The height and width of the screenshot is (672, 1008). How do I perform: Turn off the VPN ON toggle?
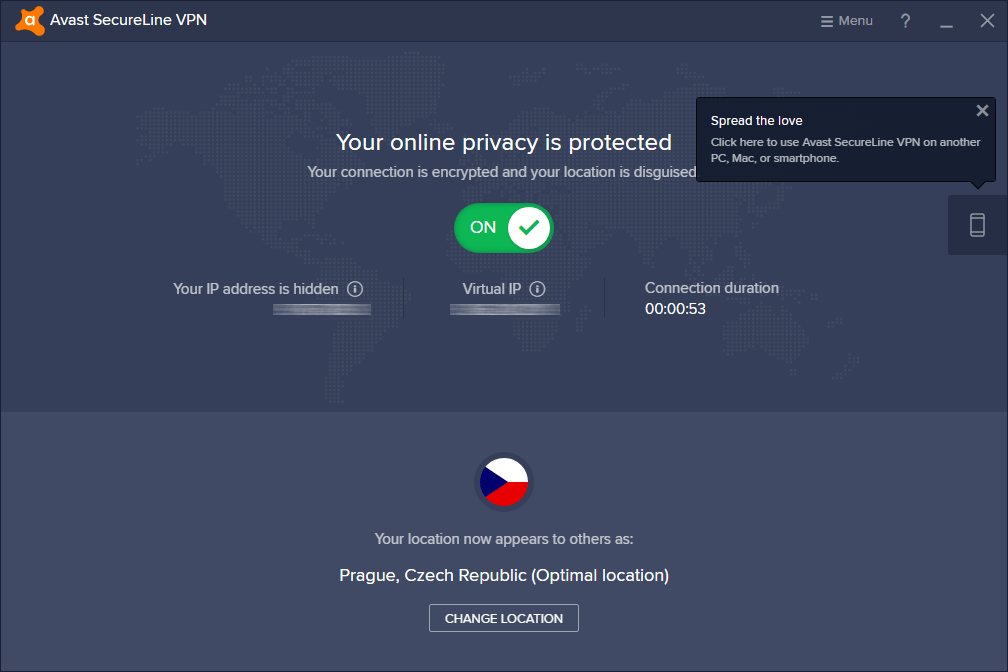pos(503,228)
